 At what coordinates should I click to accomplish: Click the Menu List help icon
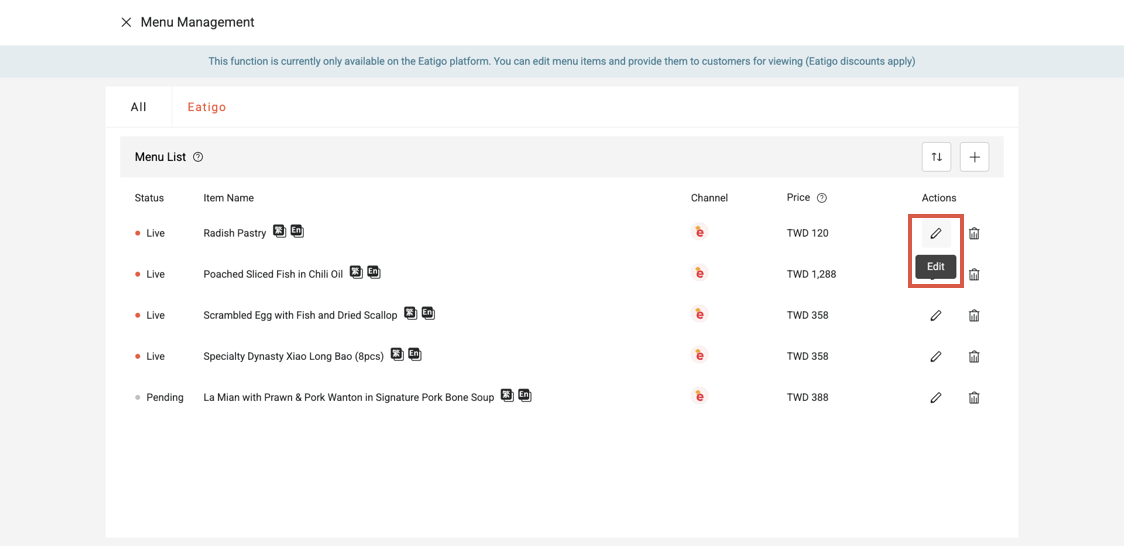[198, 157]
